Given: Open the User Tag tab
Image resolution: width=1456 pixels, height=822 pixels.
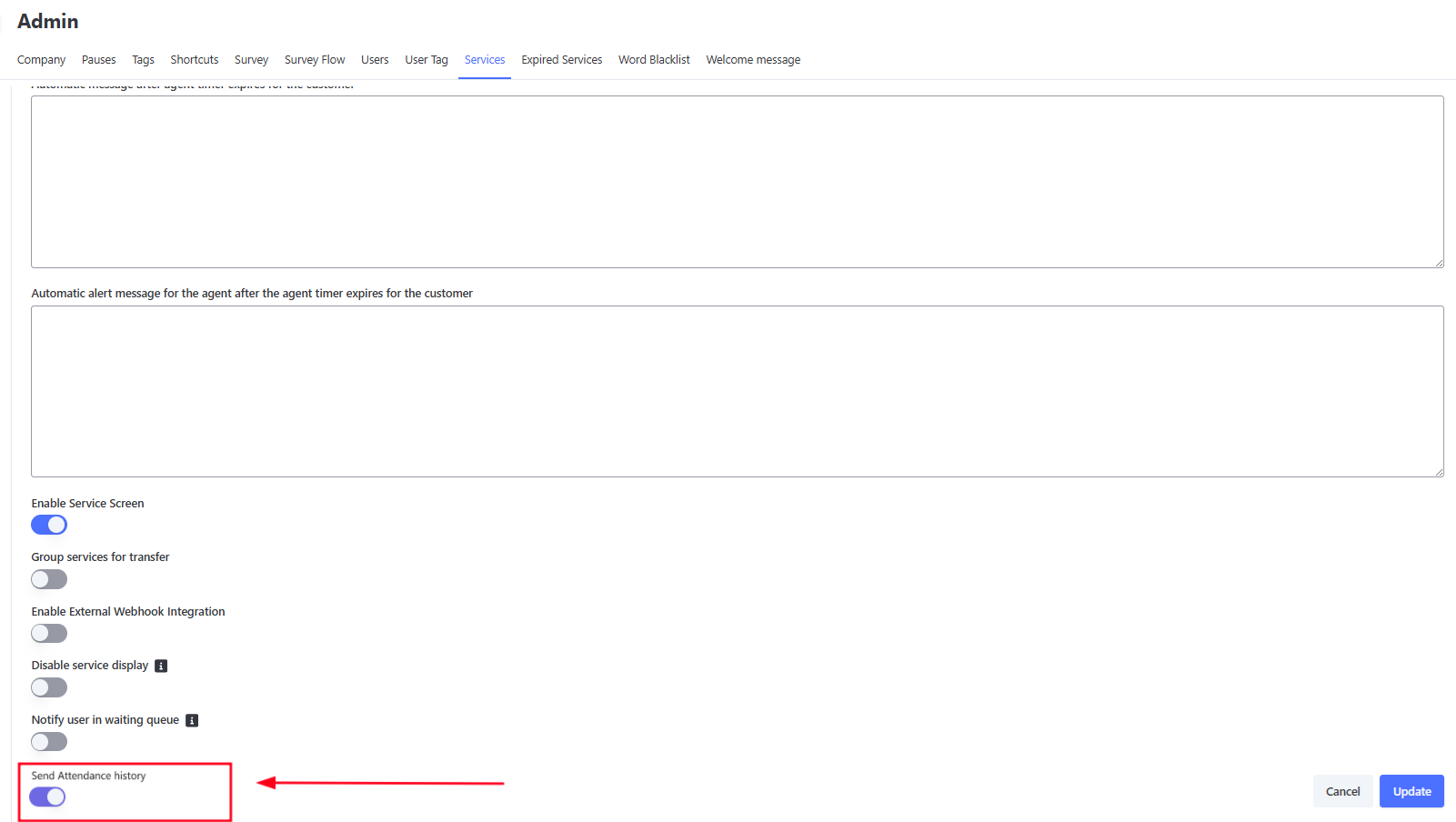Looking at the screenshot, I should (427, 60).
